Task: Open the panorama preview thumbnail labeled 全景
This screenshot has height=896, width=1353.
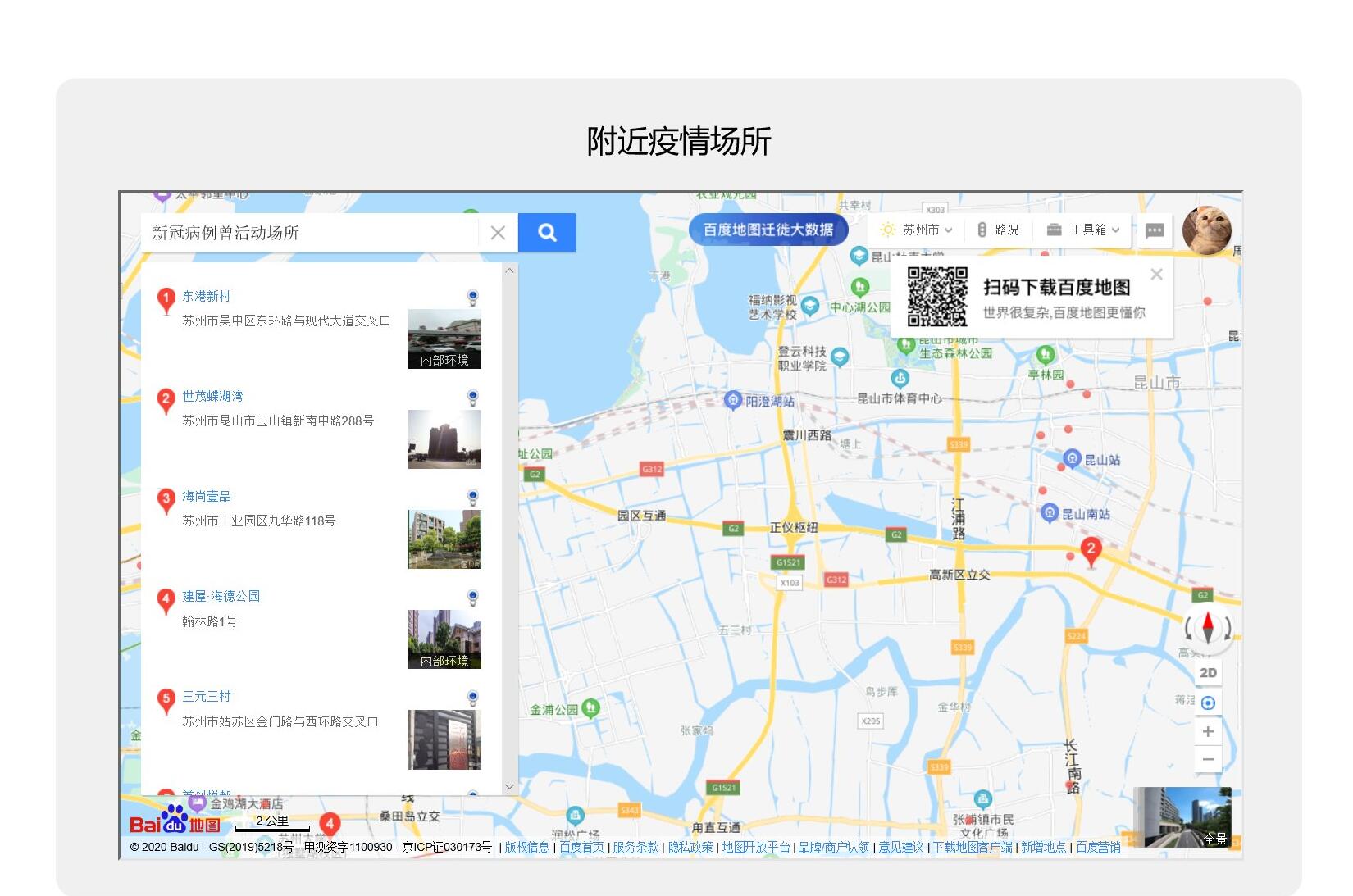Action: point(1181,816)
